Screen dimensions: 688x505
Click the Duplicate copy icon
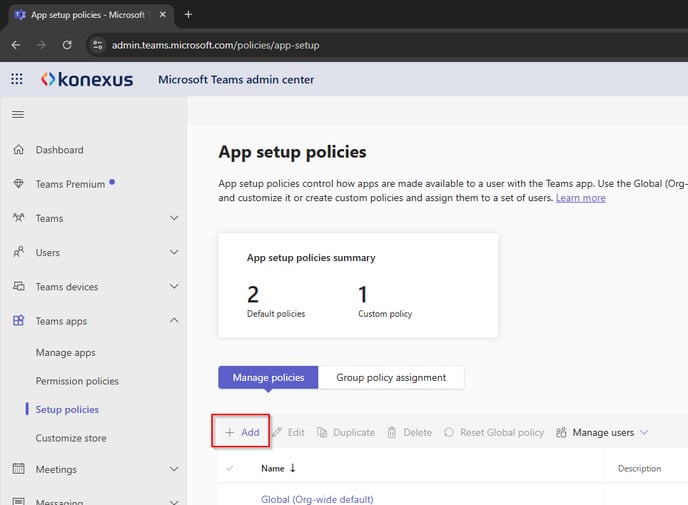(322, 432)
